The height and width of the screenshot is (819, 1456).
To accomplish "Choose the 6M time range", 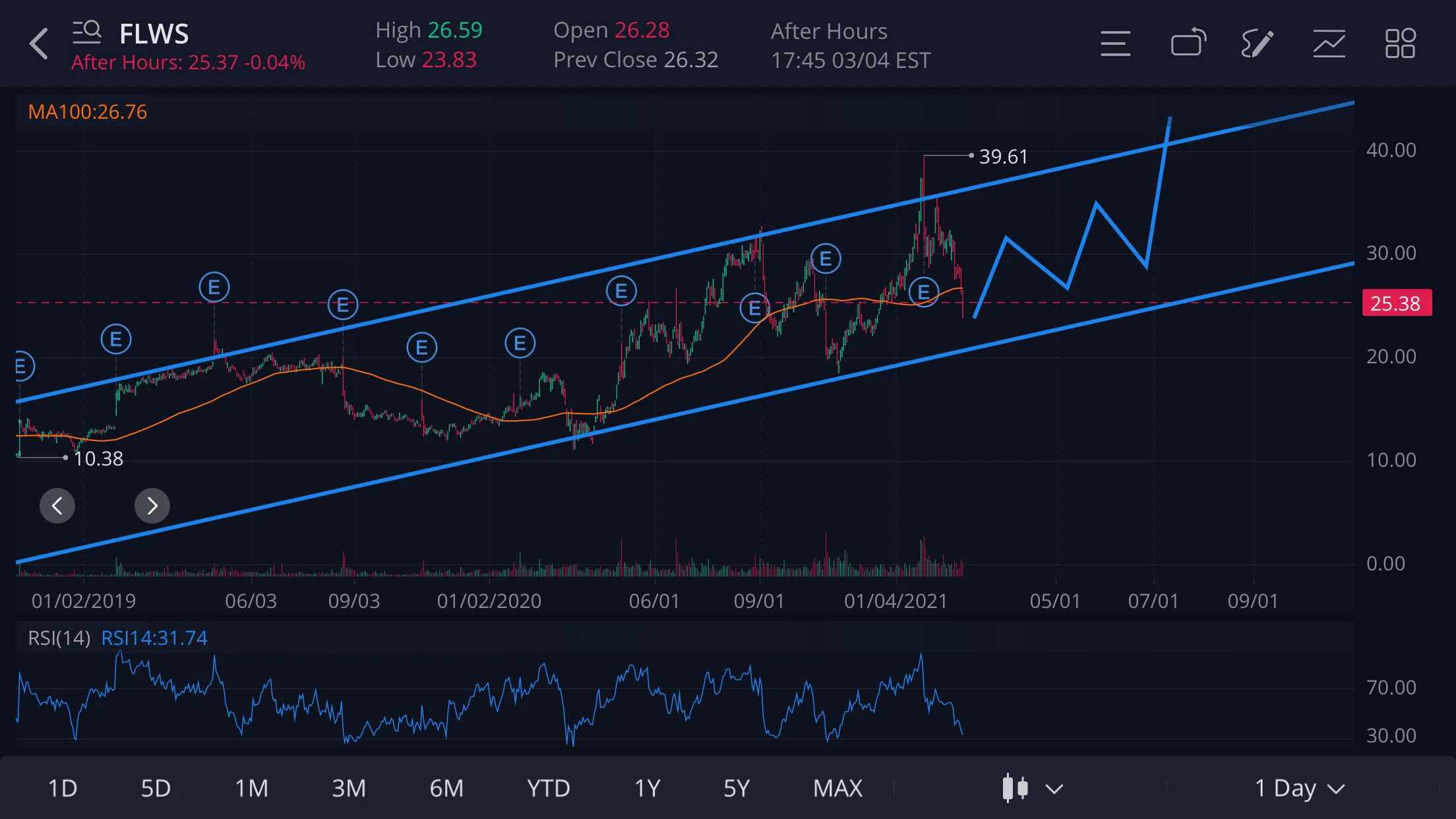I will 446,788.
